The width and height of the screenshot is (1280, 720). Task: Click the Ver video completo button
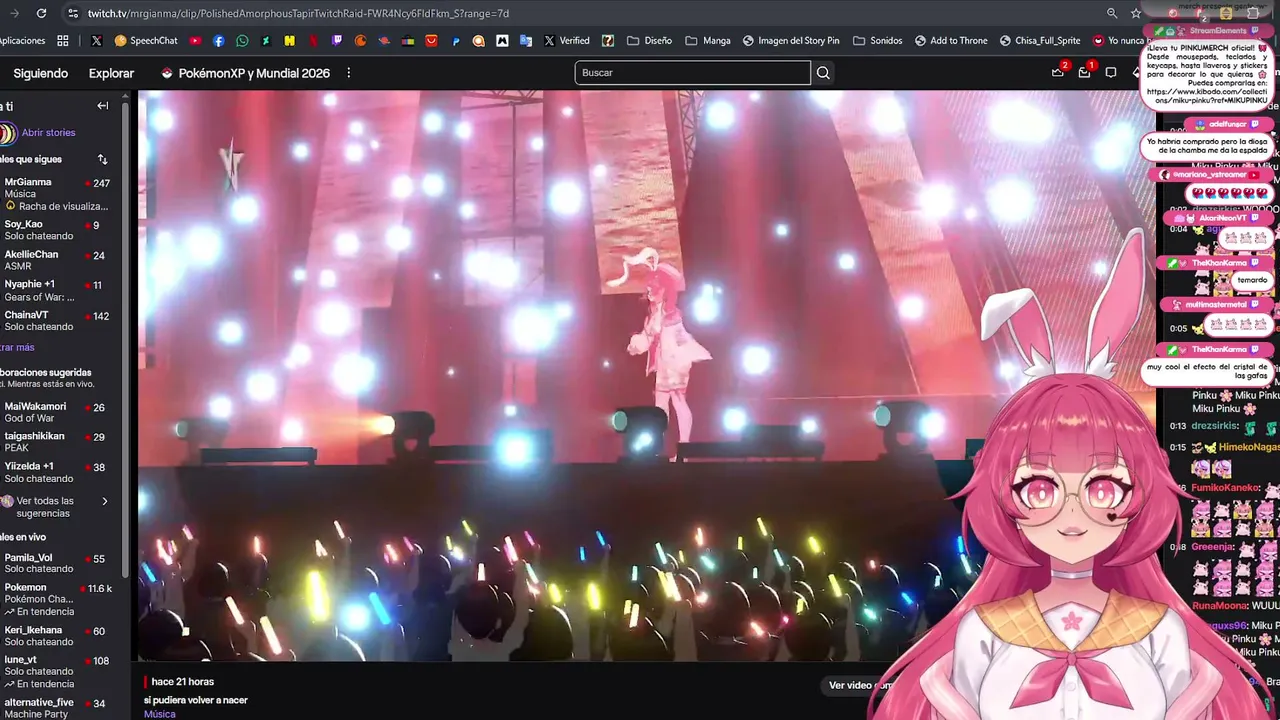pos(861,685)
